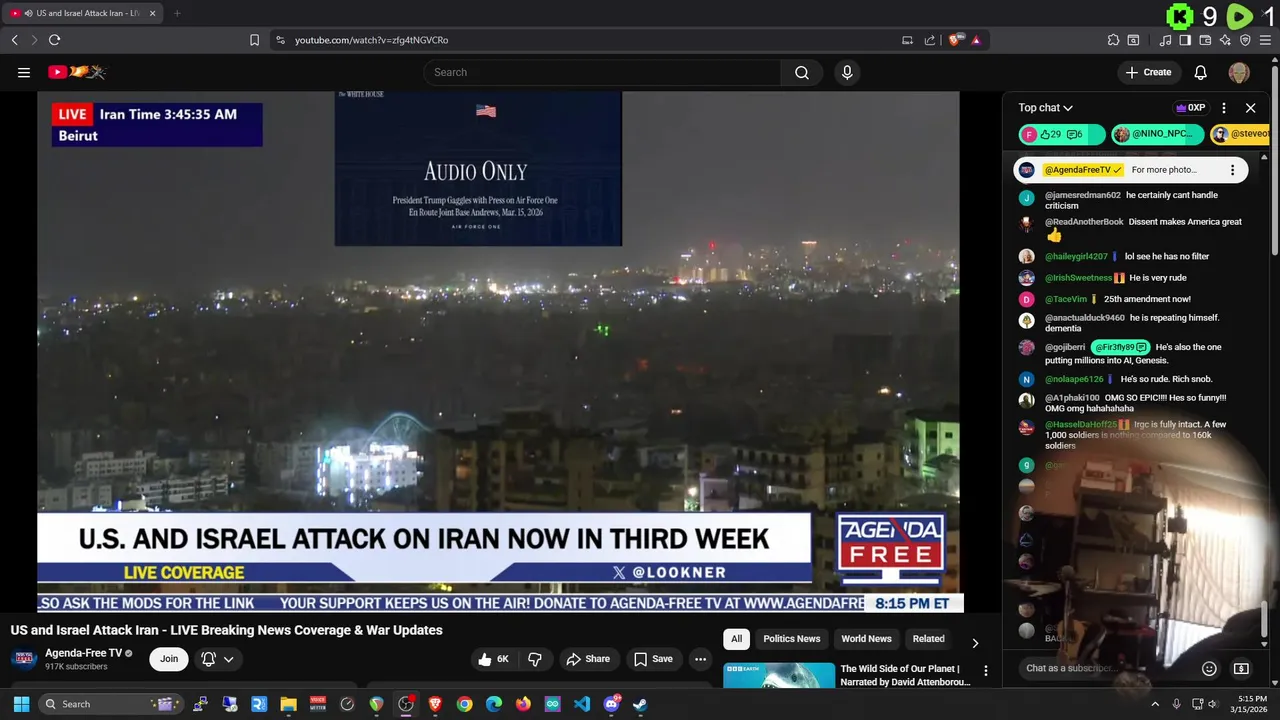
Task: Open more actions menu below the video
Action: coord(700,659)
